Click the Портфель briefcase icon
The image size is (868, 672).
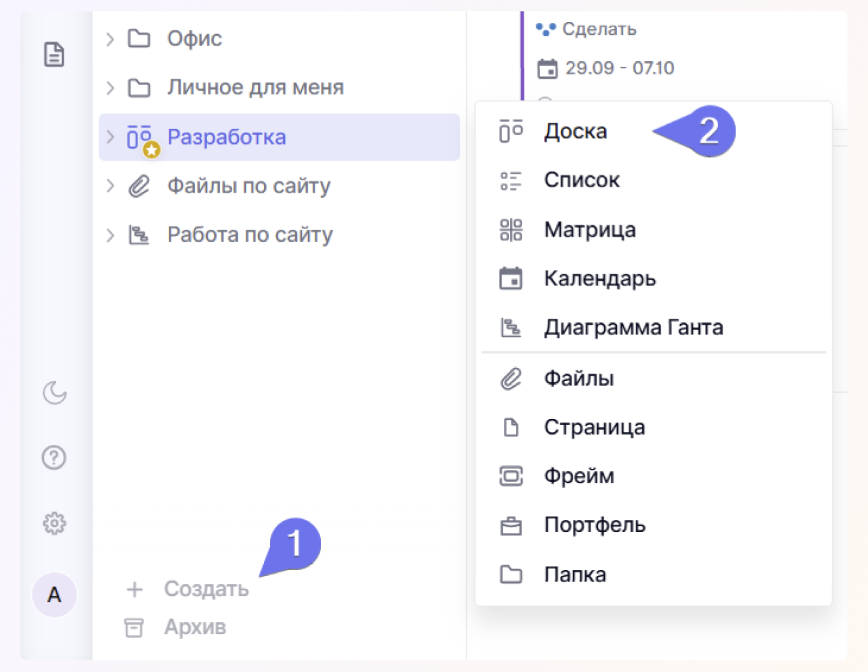(x=511, y=526)
